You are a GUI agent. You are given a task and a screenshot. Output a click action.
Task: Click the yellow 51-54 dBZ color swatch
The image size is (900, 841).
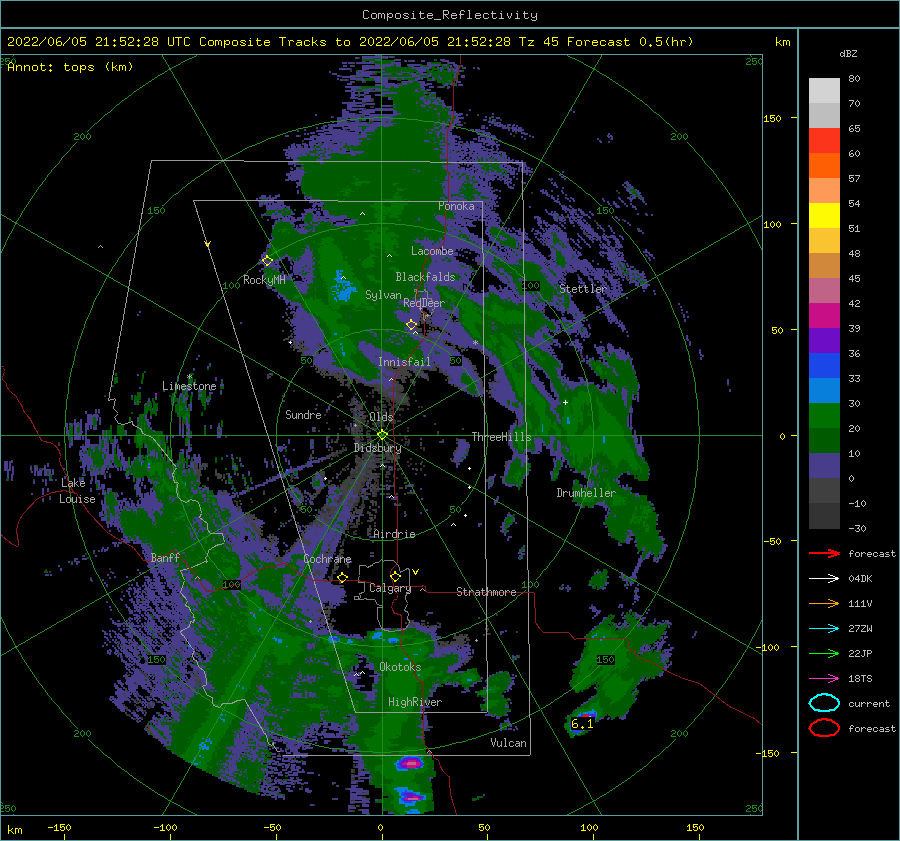[824, 216]
